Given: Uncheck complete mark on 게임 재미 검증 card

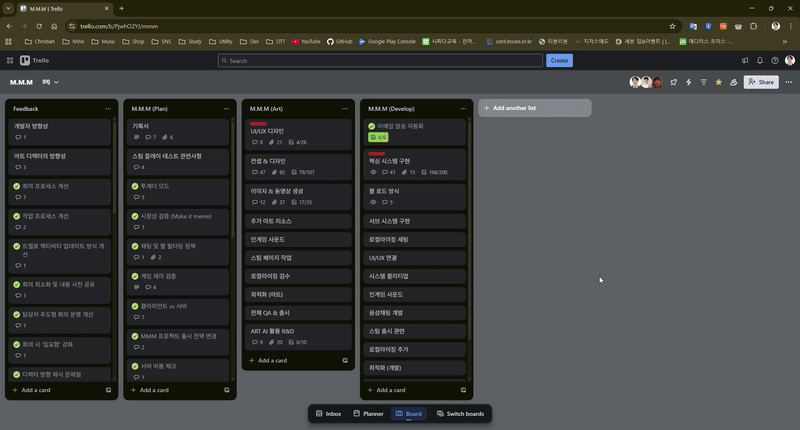Looking at the screenshot, I should click(x=135, y=276).
